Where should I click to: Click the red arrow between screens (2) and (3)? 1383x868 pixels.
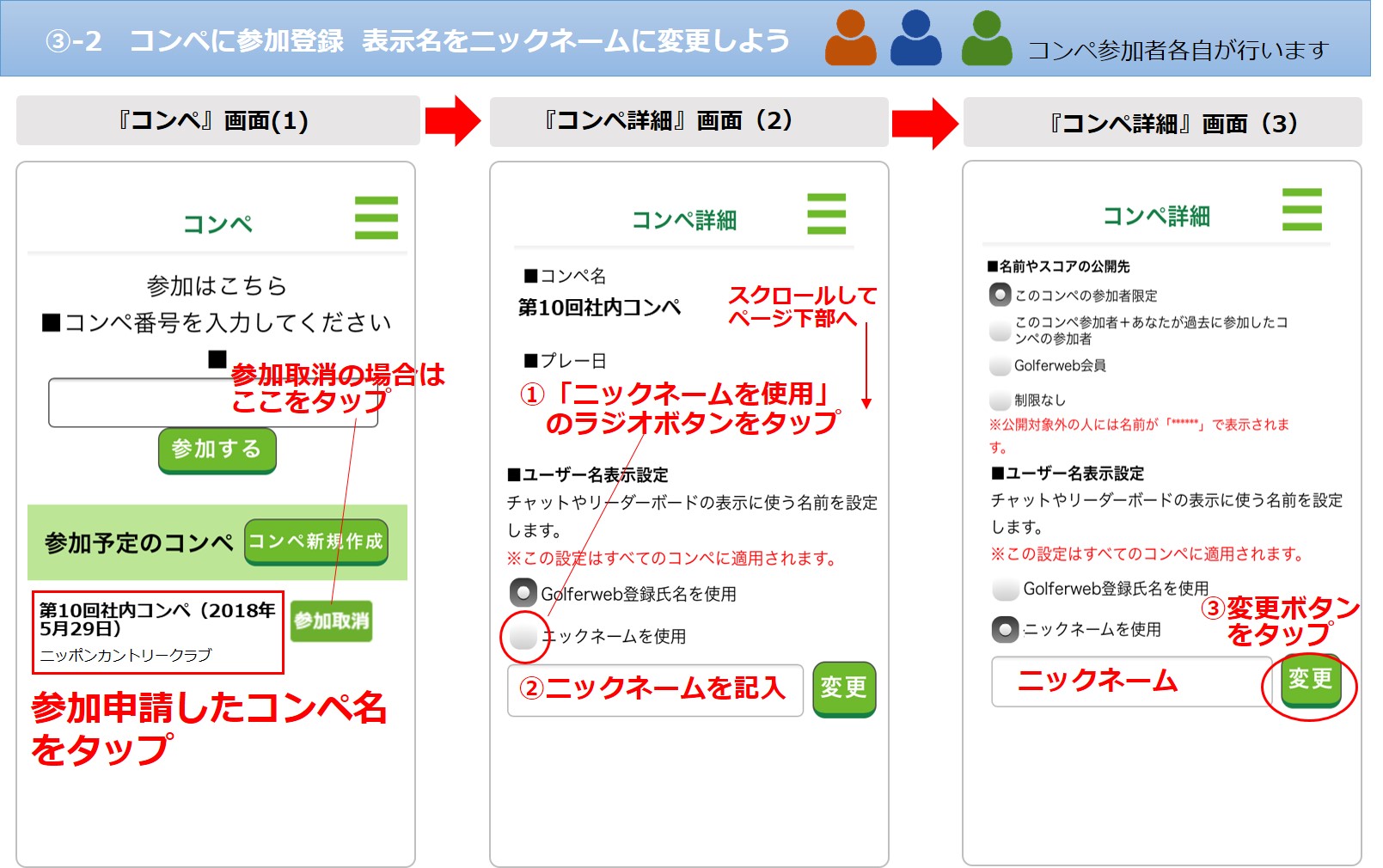(924, 123)
